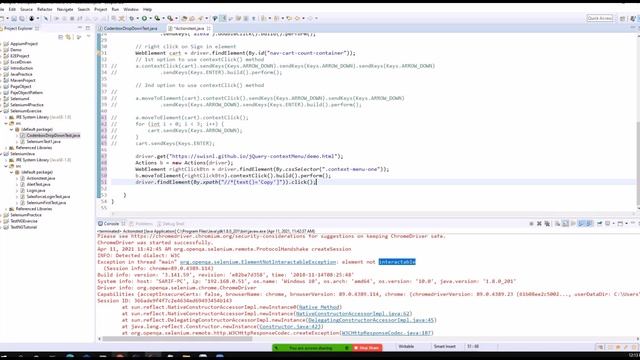The height and width of the screenshot is (360, 640).
Task: Select the Debug Shell view tab
Action: (x=171, y=224)
